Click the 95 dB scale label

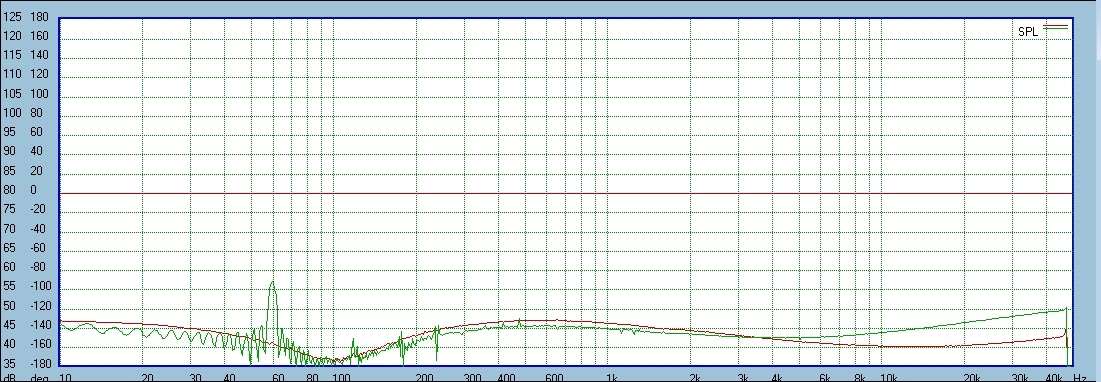(9, 132)
